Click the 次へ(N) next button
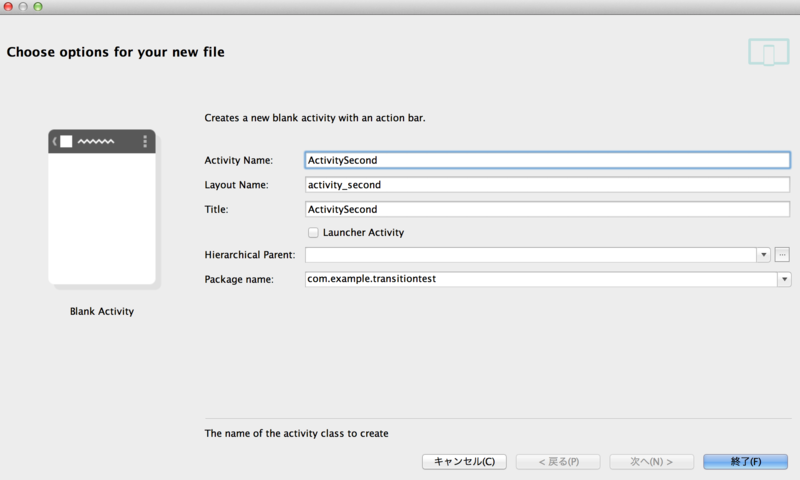Viewport: 800px width, 480px height. point(652,462)
